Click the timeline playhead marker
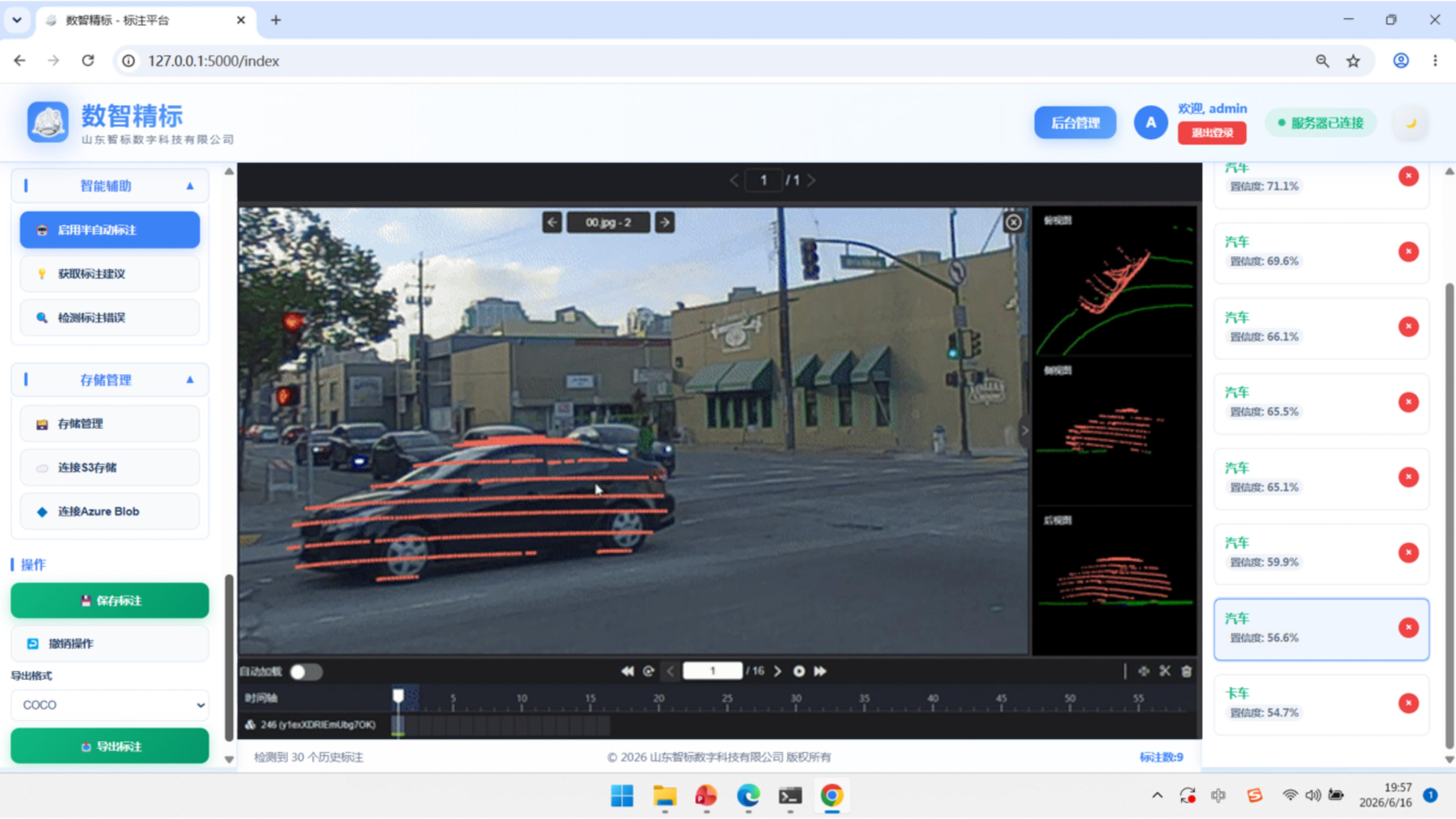The width and height of the screenshot is (1456, 819). (x=398, y=696)
